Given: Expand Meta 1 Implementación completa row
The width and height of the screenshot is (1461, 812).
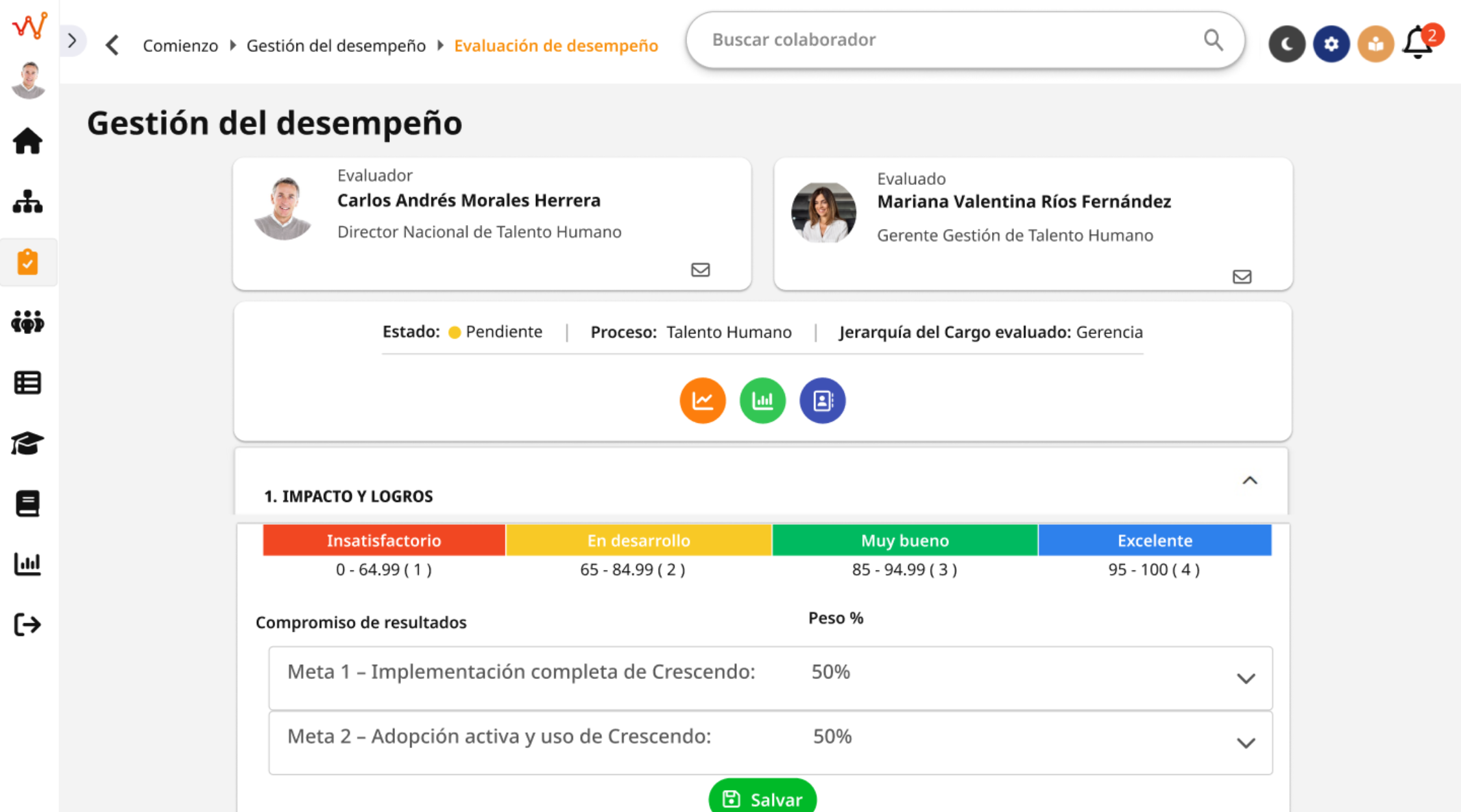Looking at the screenshot, I should point(1245,678).
